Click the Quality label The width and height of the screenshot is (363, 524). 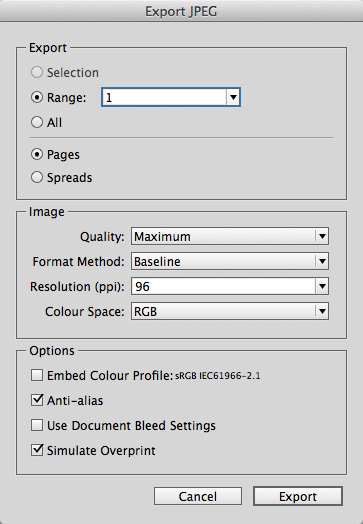[x=102, y=237]
